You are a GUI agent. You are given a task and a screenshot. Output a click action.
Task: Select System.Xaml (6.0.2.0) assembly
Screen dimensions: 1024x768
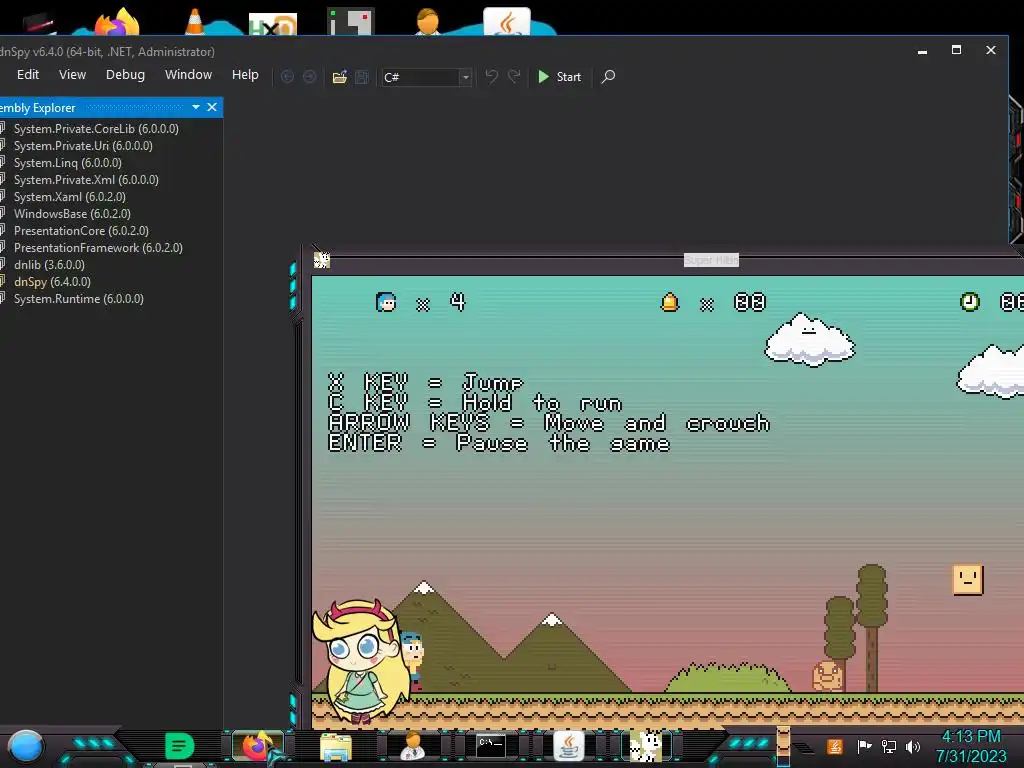[x=69, y=197]
